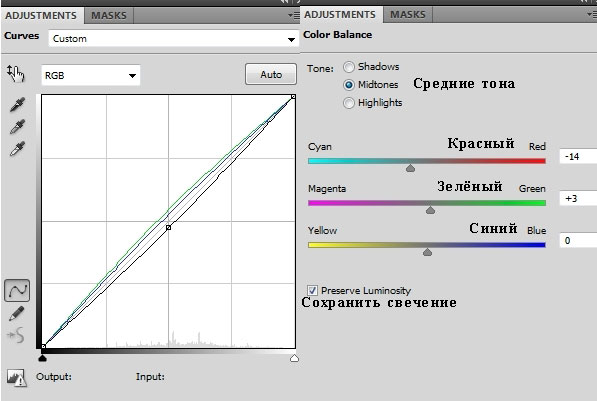Screen dimensions: 597x401
Task: Choose Shadows tone radio button
Action: click(x=349, y=67)
